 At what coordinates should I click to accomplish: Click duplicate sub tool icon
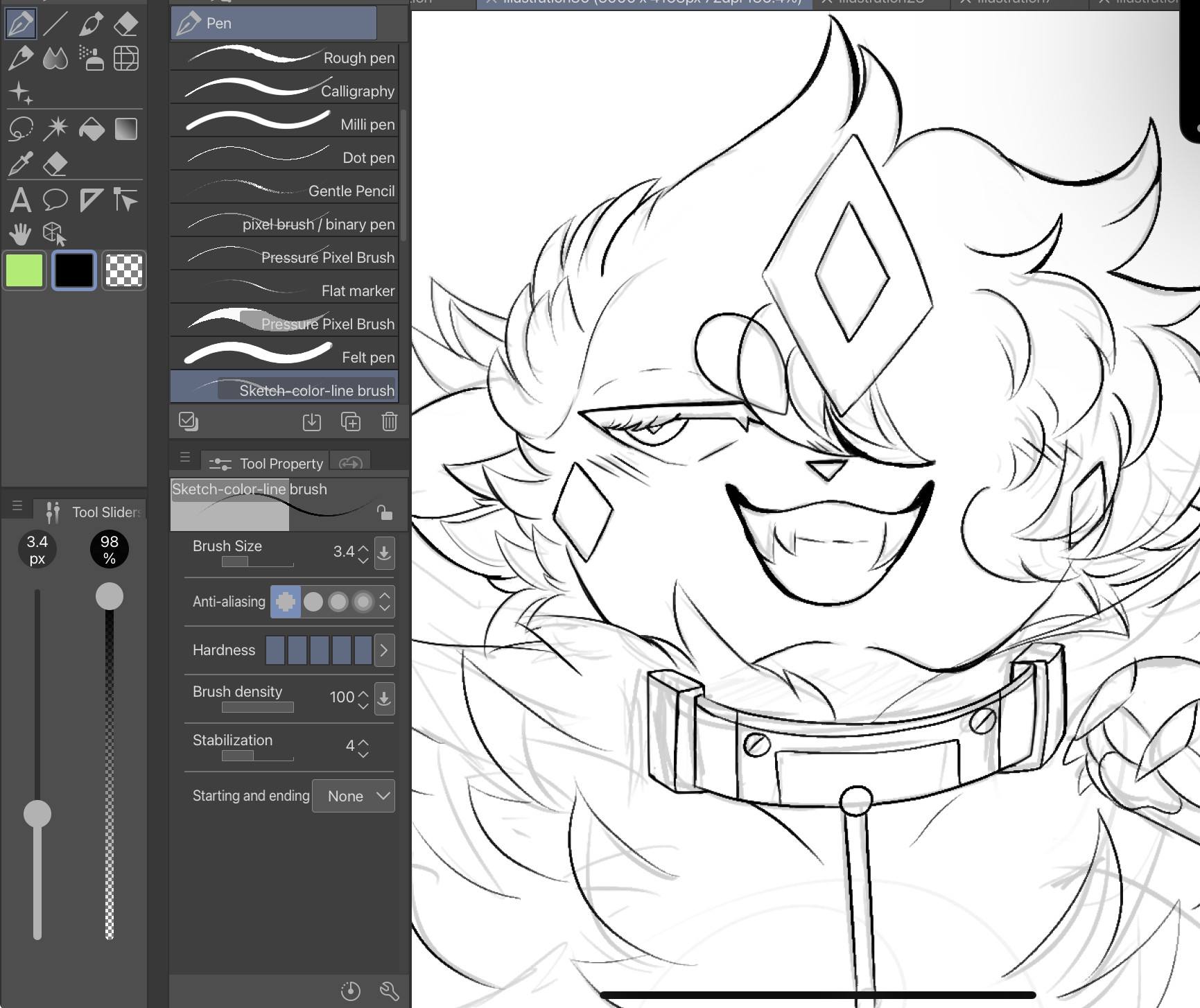[351, 422]
